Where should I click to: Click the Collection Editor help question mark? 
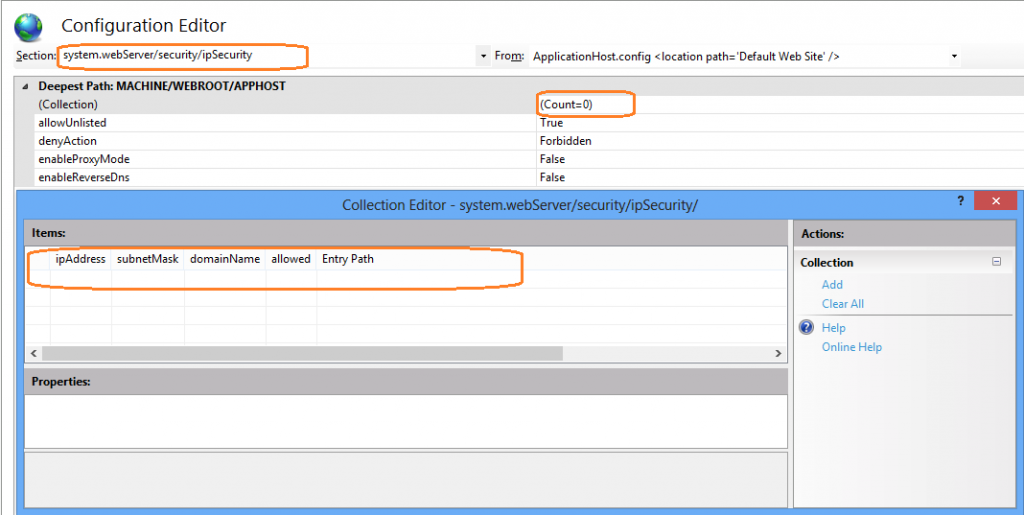point(961,201)
